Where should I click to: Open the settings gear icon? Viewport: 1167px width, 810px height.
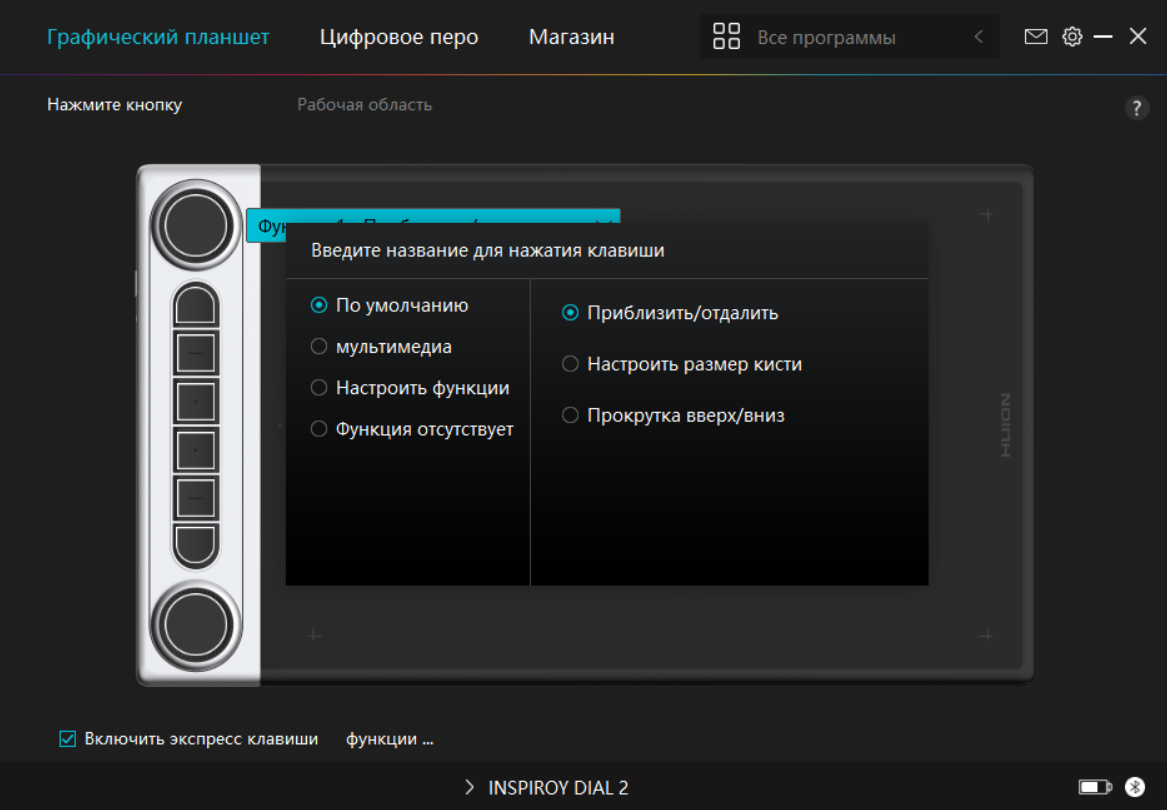pos(1072,37)
